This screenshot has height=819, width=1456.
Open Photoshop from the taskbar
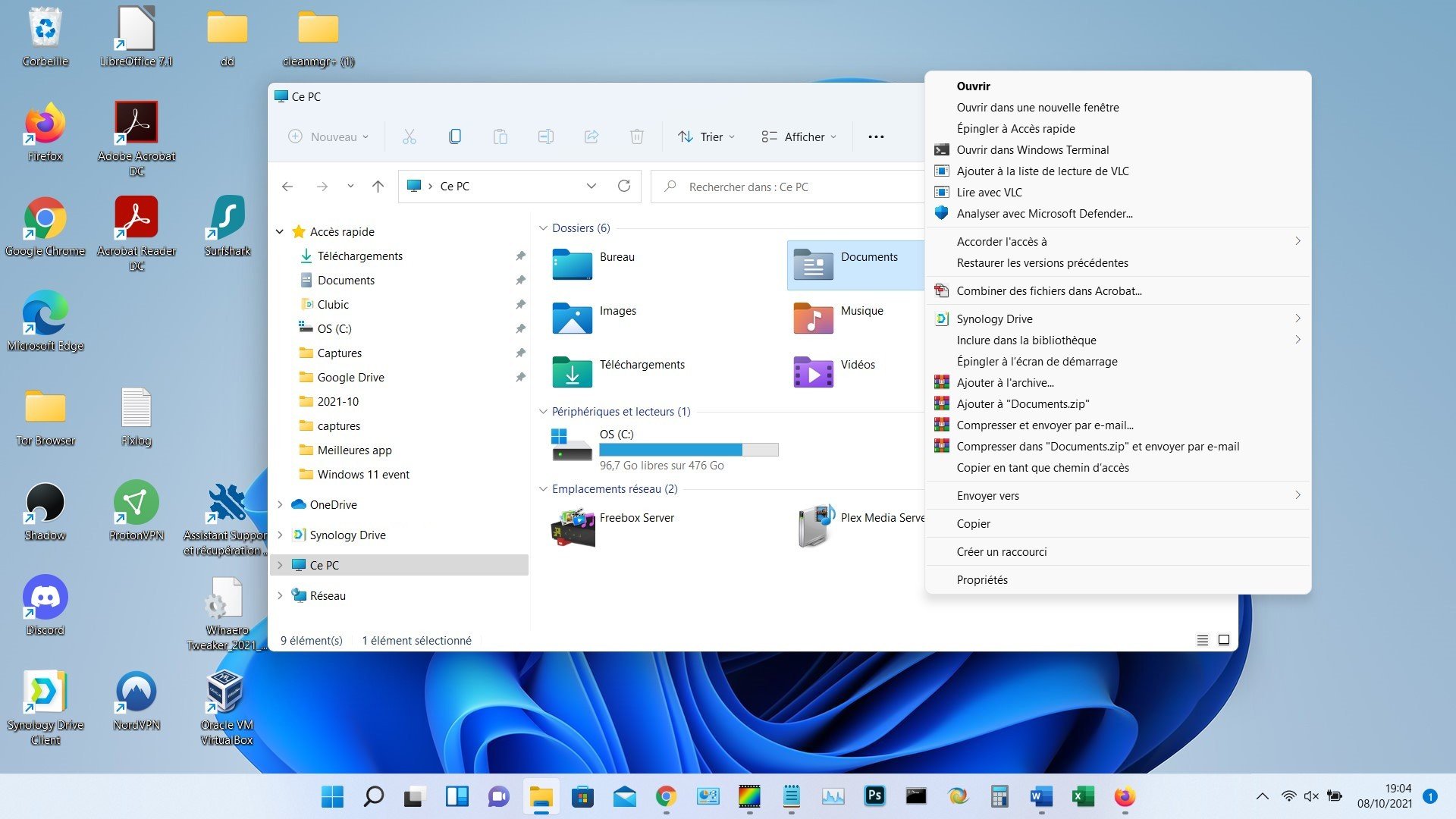click(x=874, y=797)
